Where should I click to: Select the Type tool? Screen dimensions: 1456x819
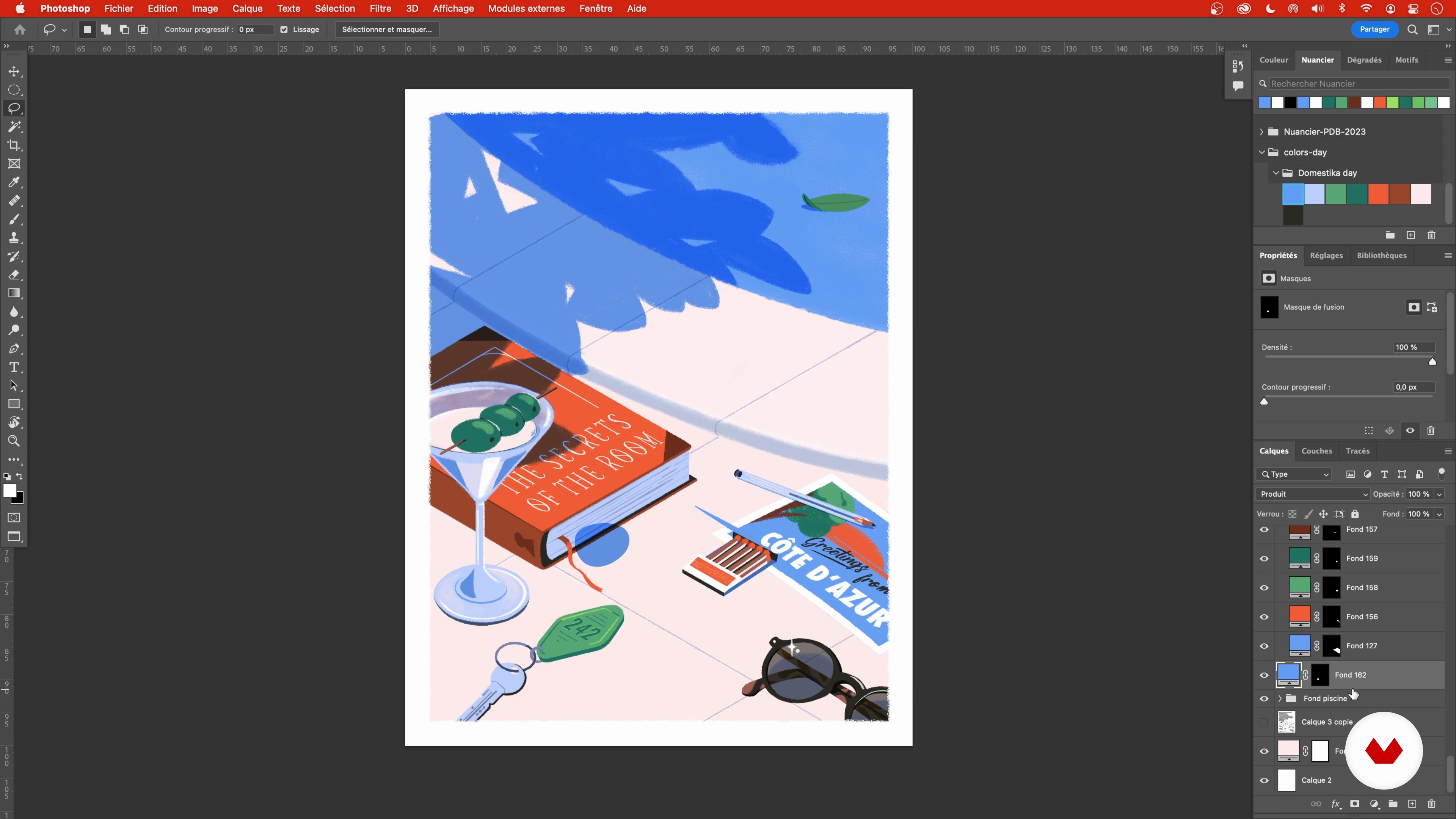click(x=14, y=367)
